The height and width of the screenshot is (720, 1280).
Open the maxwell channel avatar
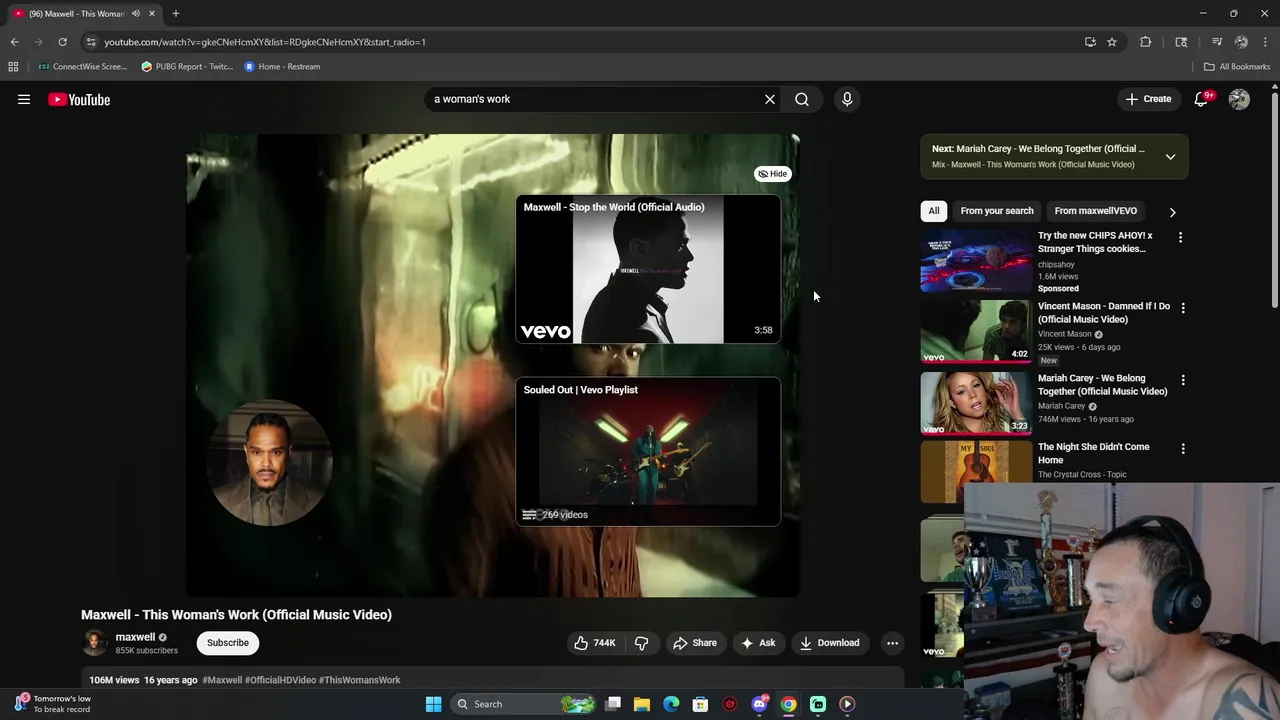[x=94, y=643]
